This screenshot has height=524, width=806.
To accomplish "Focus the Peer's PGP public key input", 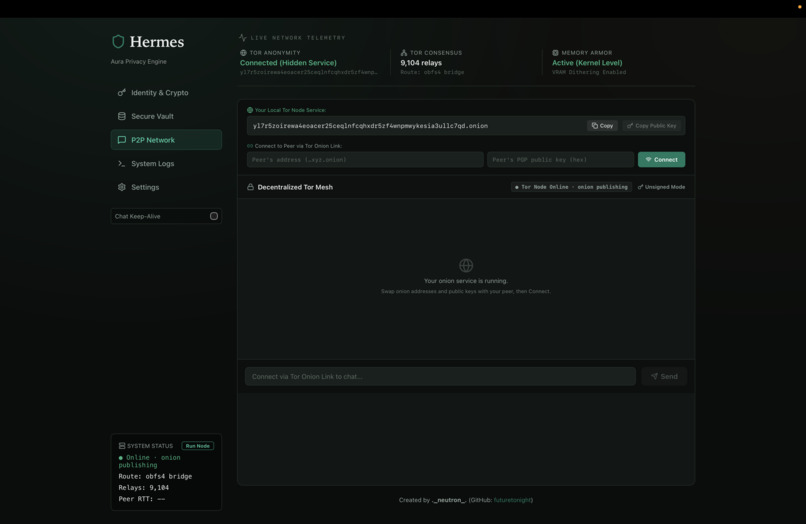I will [560, 159].
